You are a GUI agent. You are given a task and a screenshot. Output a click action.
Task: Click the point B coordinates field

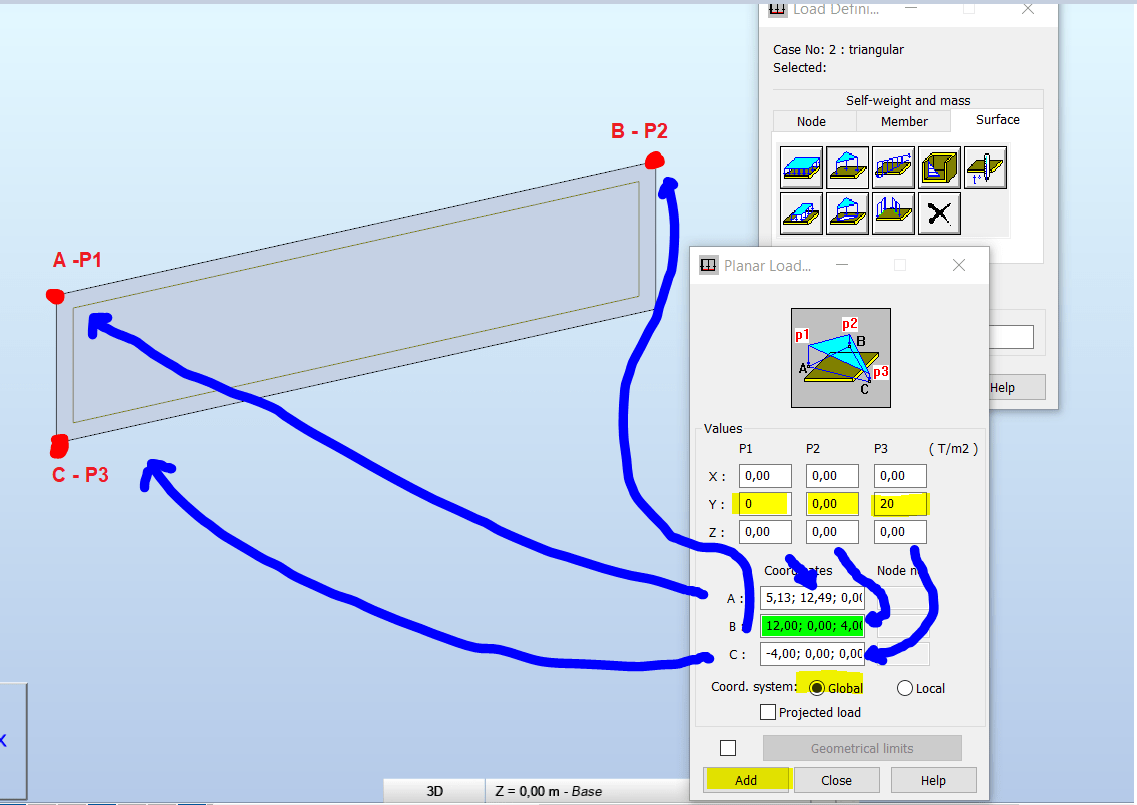(812, 626)
